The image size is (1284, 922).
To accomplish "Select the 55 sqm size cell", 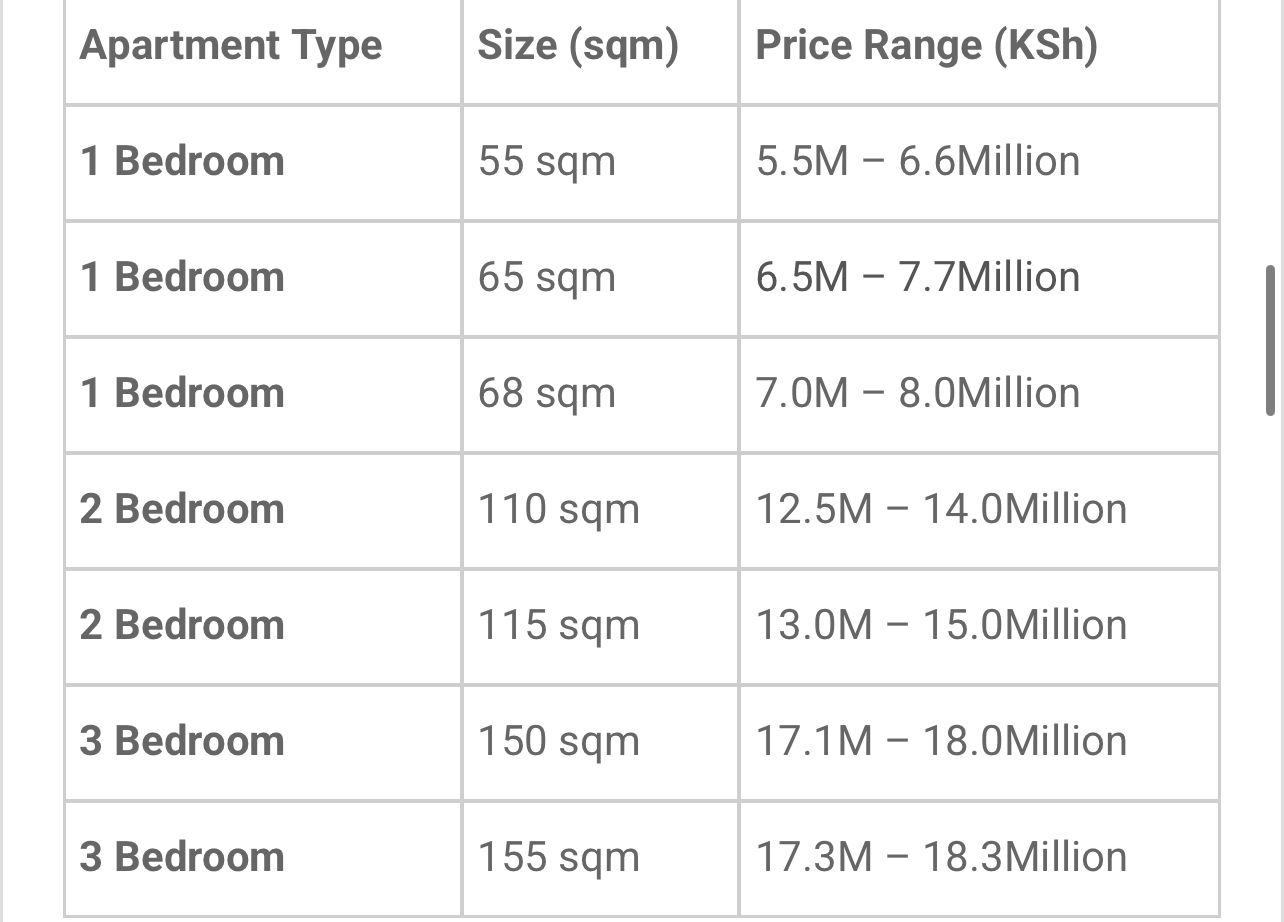I will pos(546,162).
